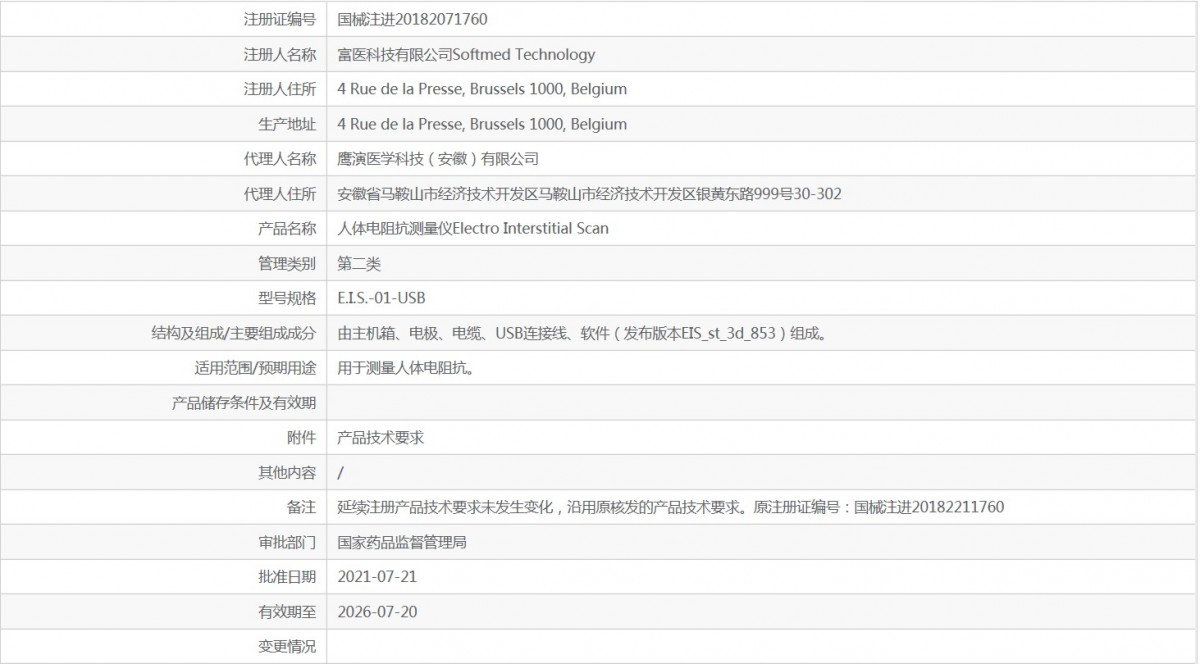
Task: Select the address in 生产地址 row
Action: (482, 124)
